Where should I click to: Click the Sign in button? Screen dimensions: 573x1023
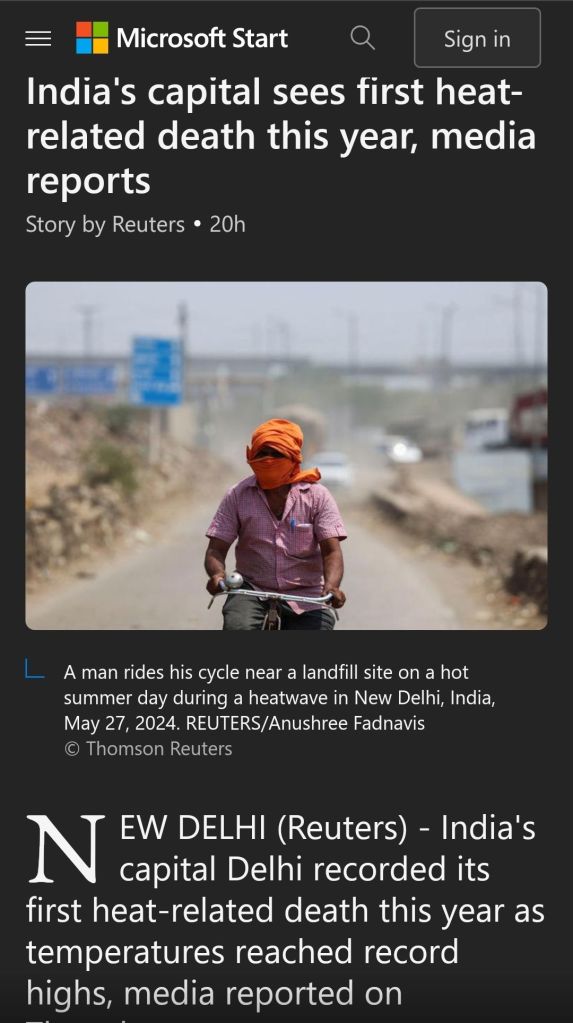pos(477,38)
